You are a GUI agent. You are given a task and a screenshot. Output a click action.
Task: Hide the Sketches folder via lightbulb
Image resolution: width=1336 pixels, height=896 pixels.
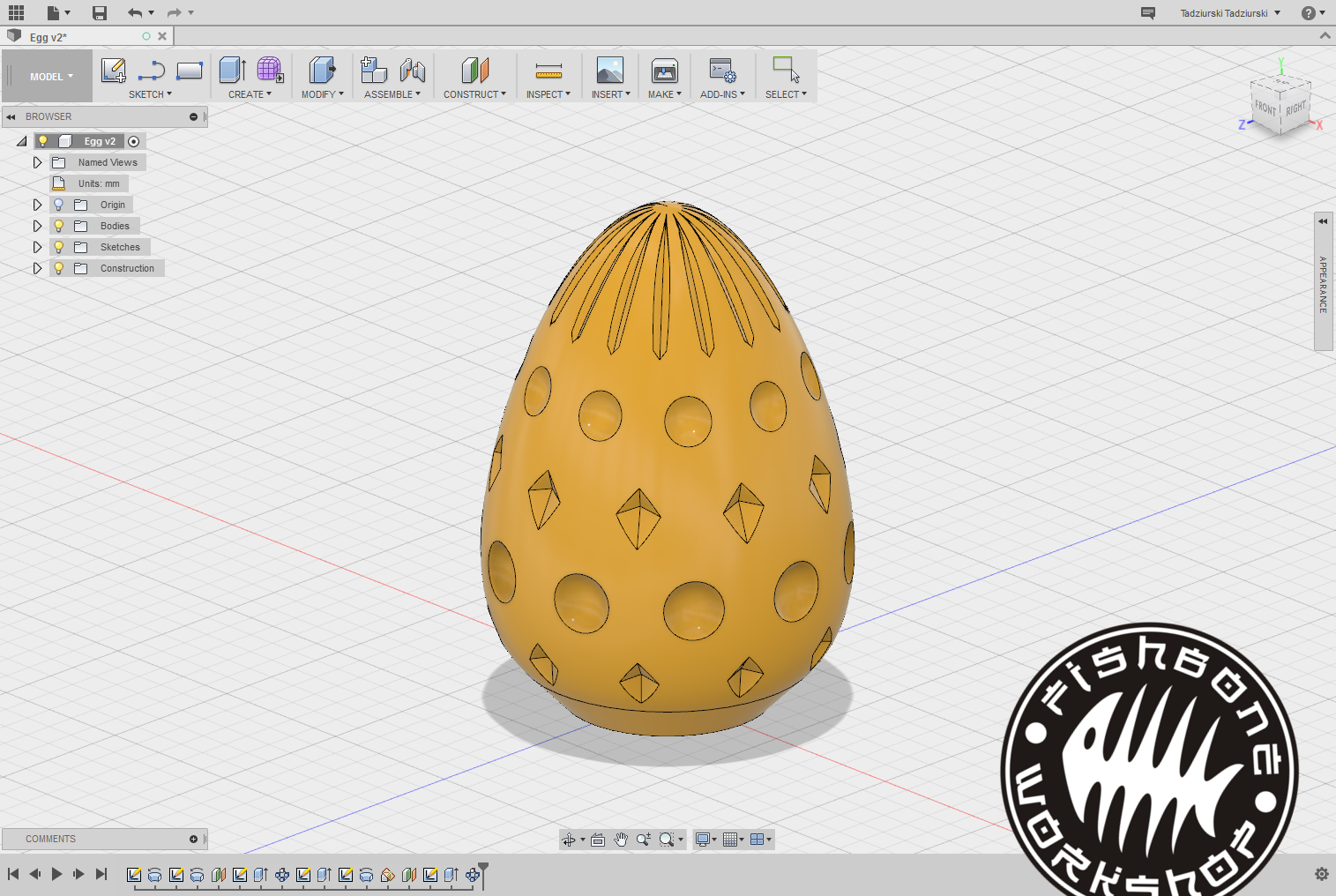tap(59, 247)
